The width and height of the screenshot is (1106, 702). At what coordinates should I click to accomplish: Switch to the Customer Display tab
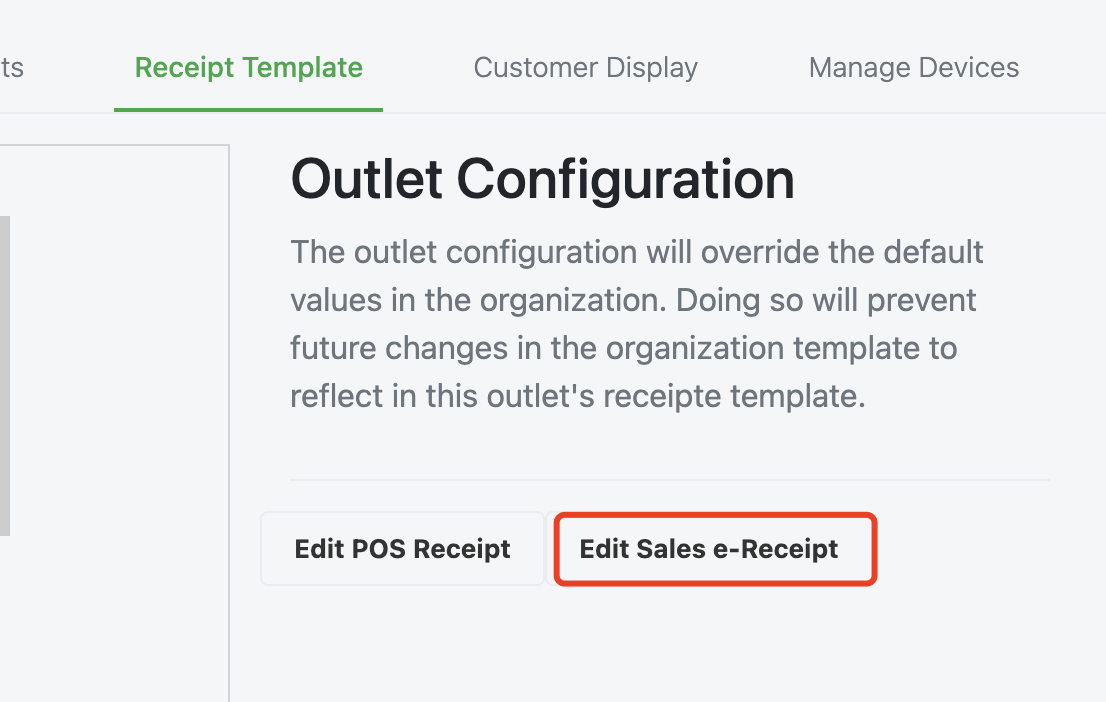tap(585, 68)
